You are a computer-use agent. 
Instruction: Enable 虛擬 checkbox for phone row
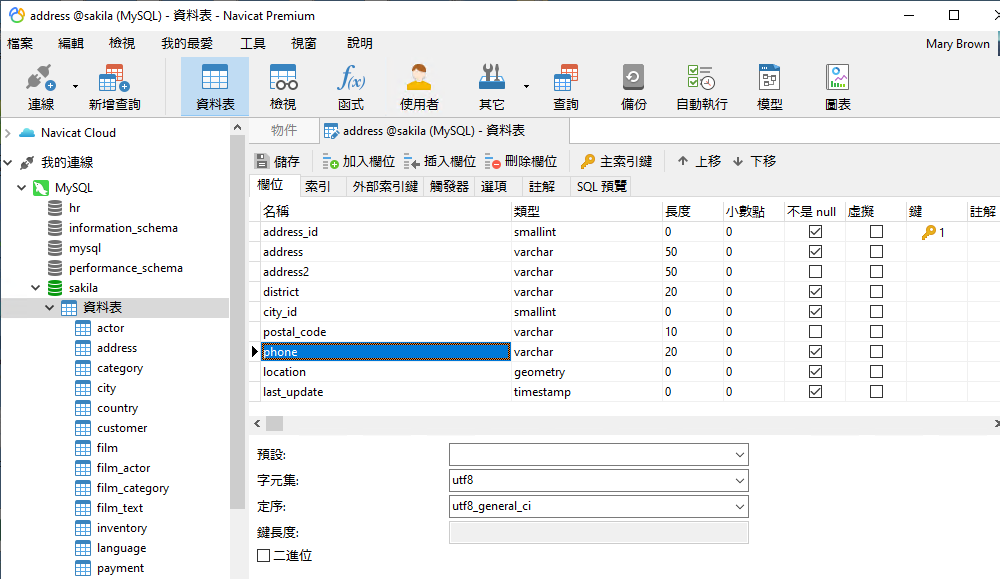[x=876, y=352]
